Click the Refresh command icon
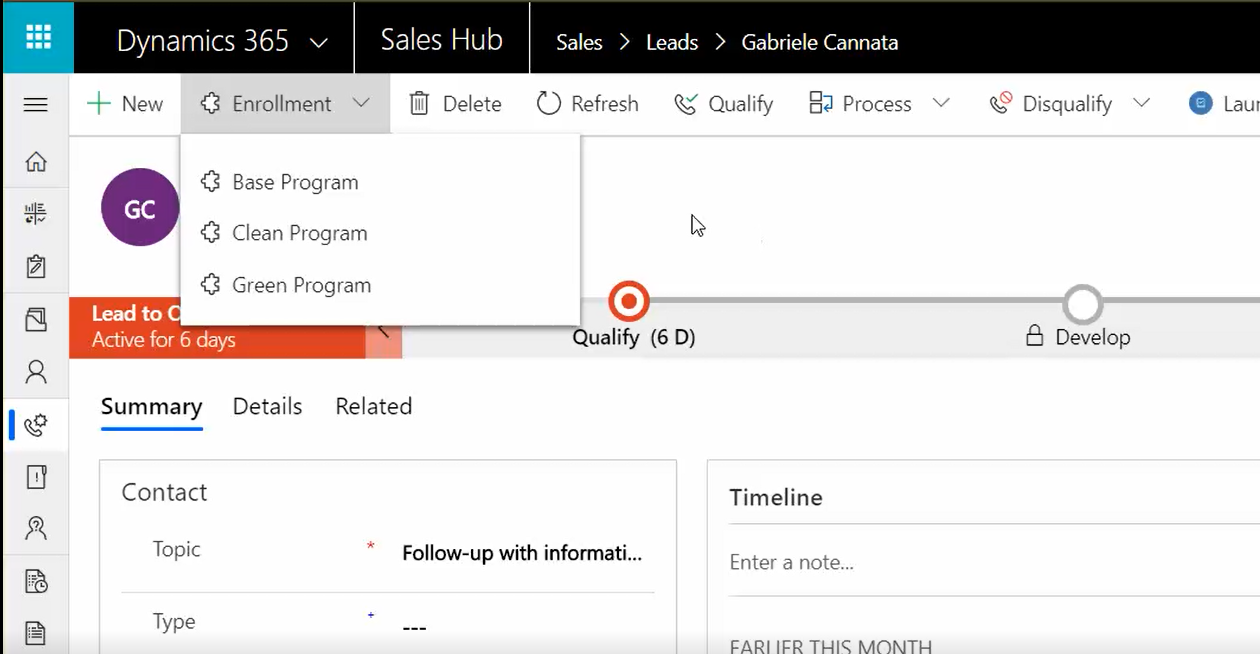 point(549,104)
